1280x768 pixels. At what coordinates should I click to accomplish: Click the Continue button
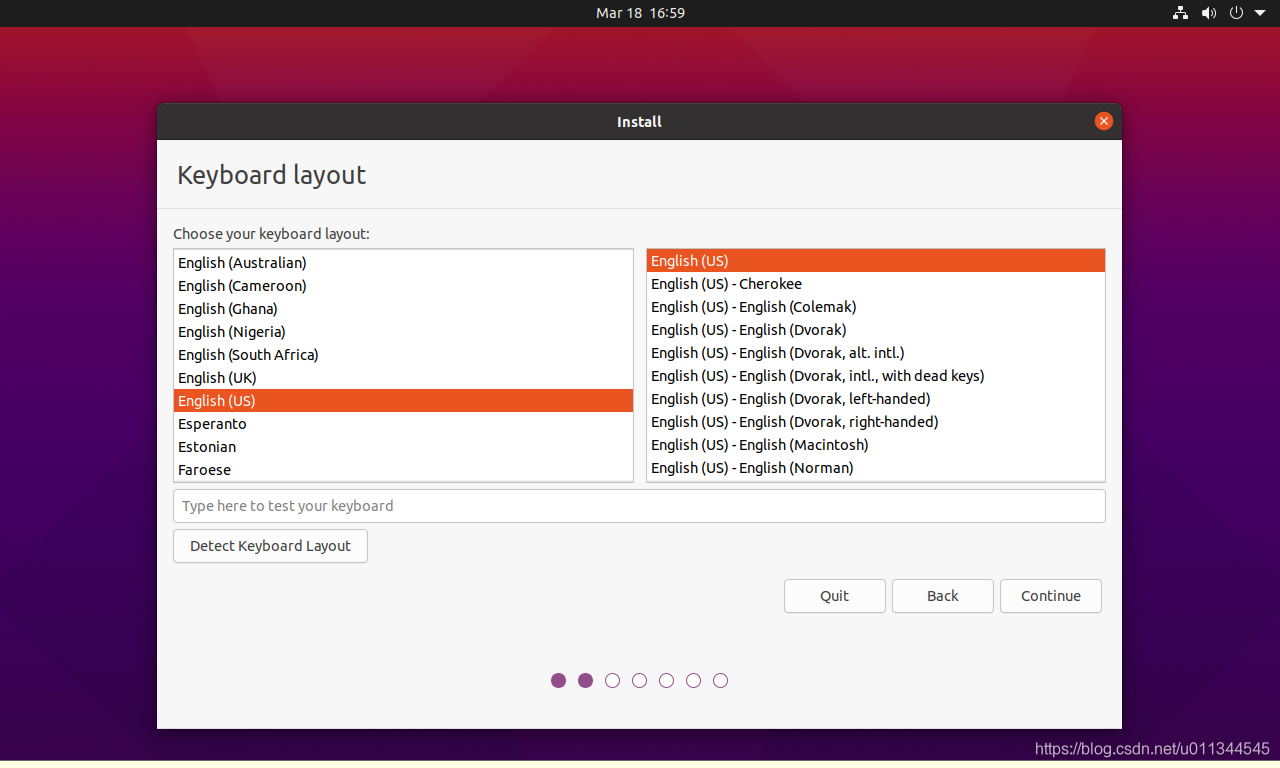(1051, 596)
